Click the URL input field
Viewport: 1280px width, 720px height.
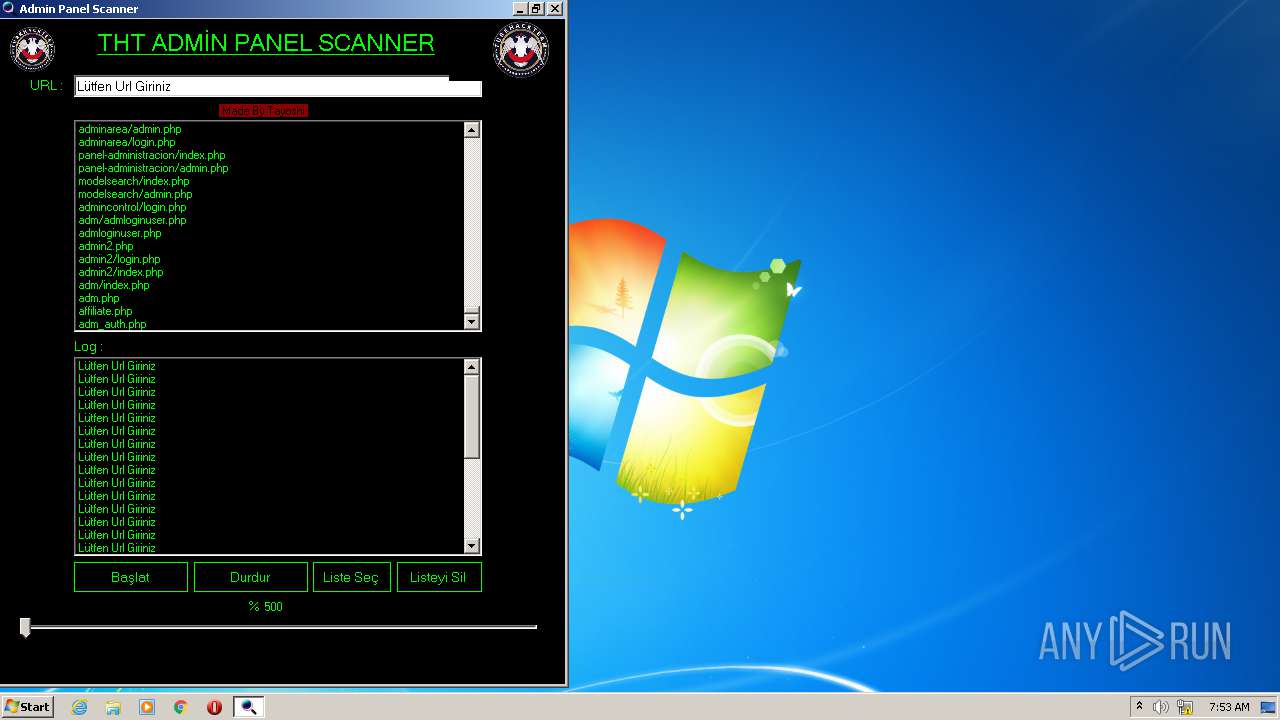pyautogui.click(x=278, y=87)
